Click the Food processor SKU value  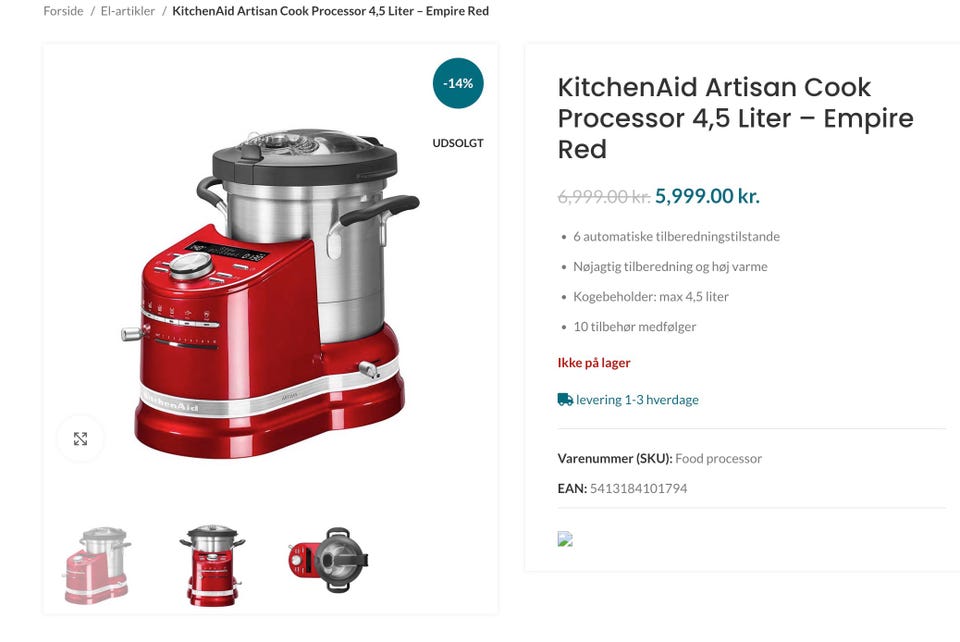point(718,458)
